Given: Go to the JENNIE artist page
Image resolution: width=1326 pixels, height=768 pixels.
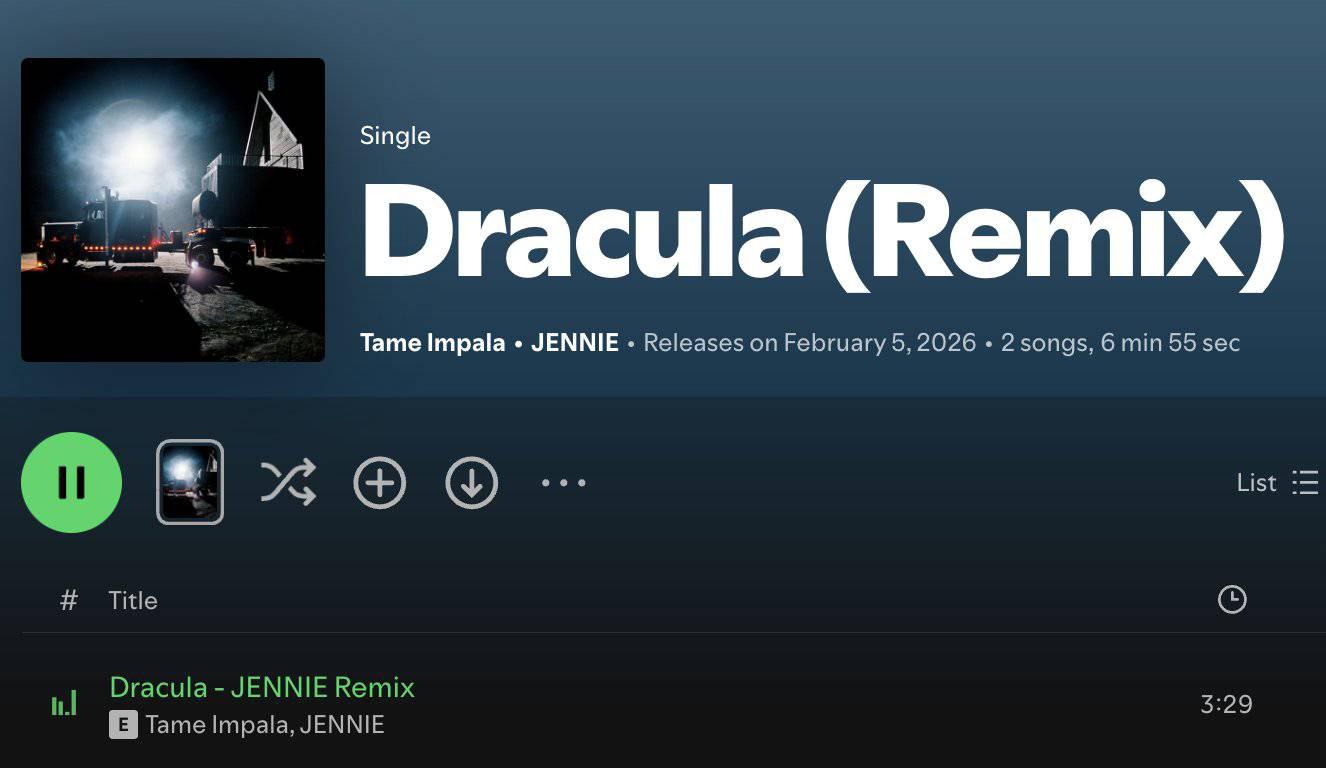Looking at the screenshot, I should point(575,343).
